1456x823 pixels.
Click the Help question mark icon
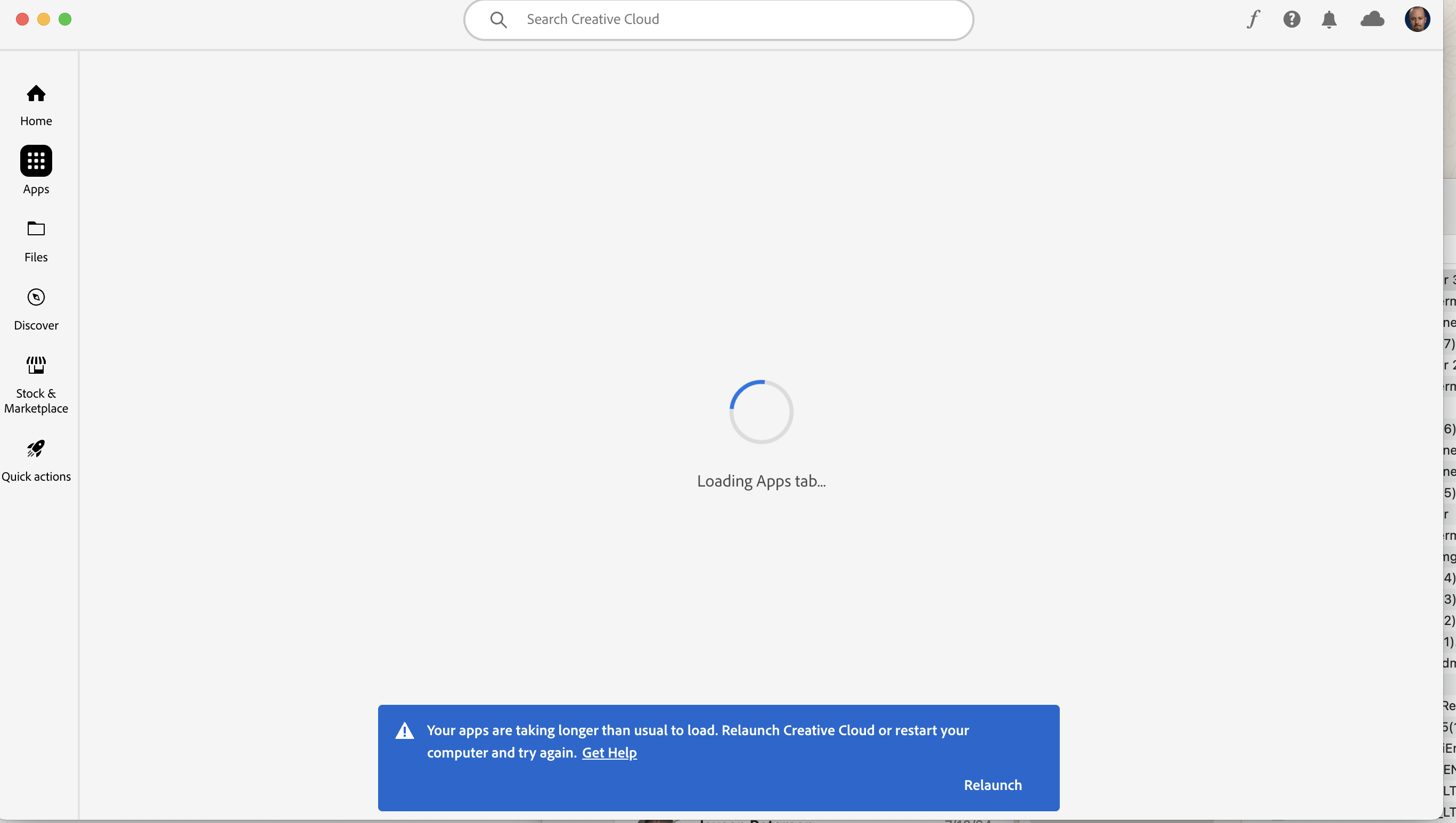pyautogui.click(x=1291, y=19)
